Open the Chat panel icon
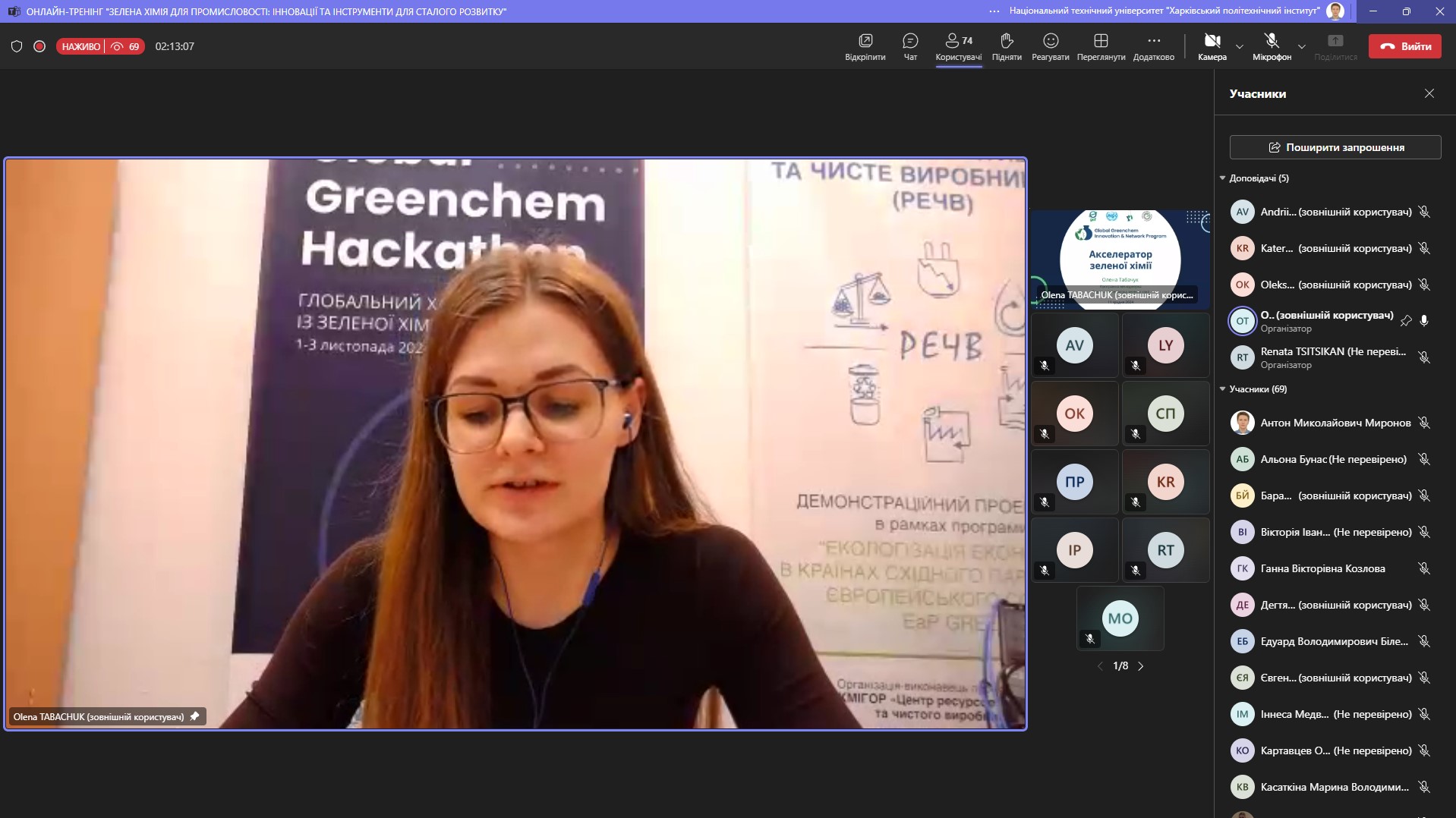This screenshot has width=1456, height=818. 910,41
